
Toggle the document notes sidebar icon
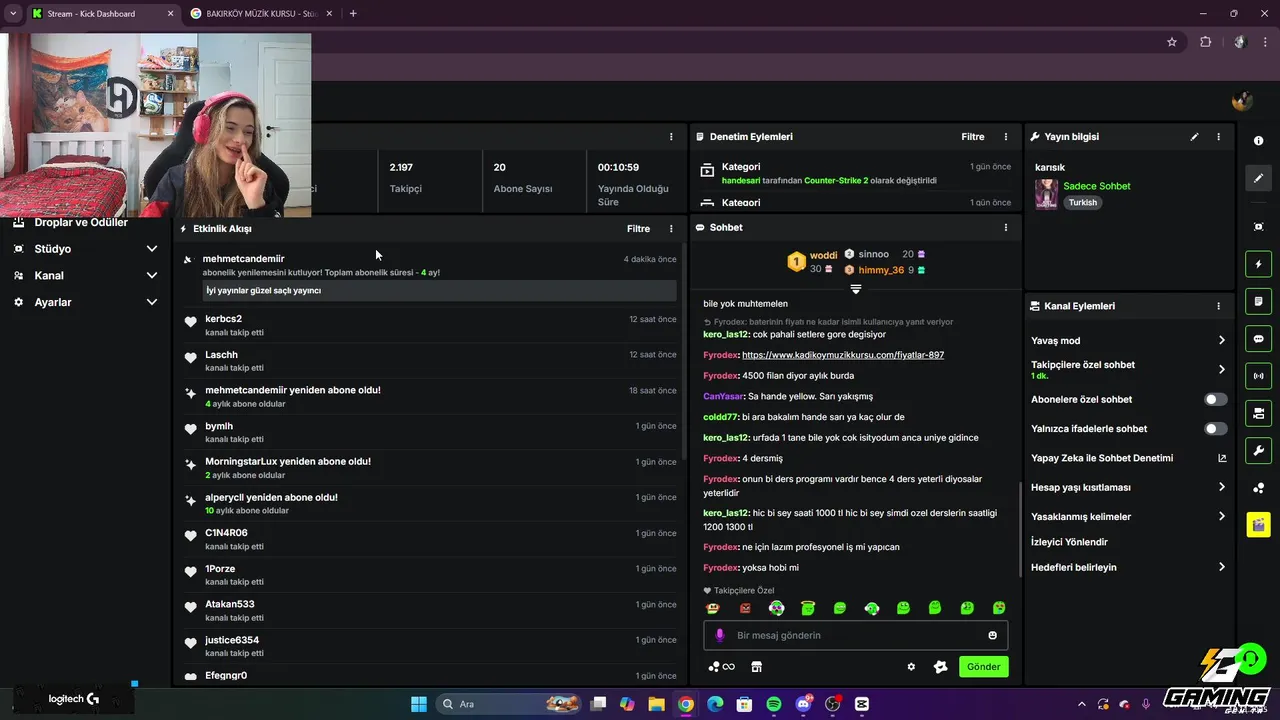1258,301
